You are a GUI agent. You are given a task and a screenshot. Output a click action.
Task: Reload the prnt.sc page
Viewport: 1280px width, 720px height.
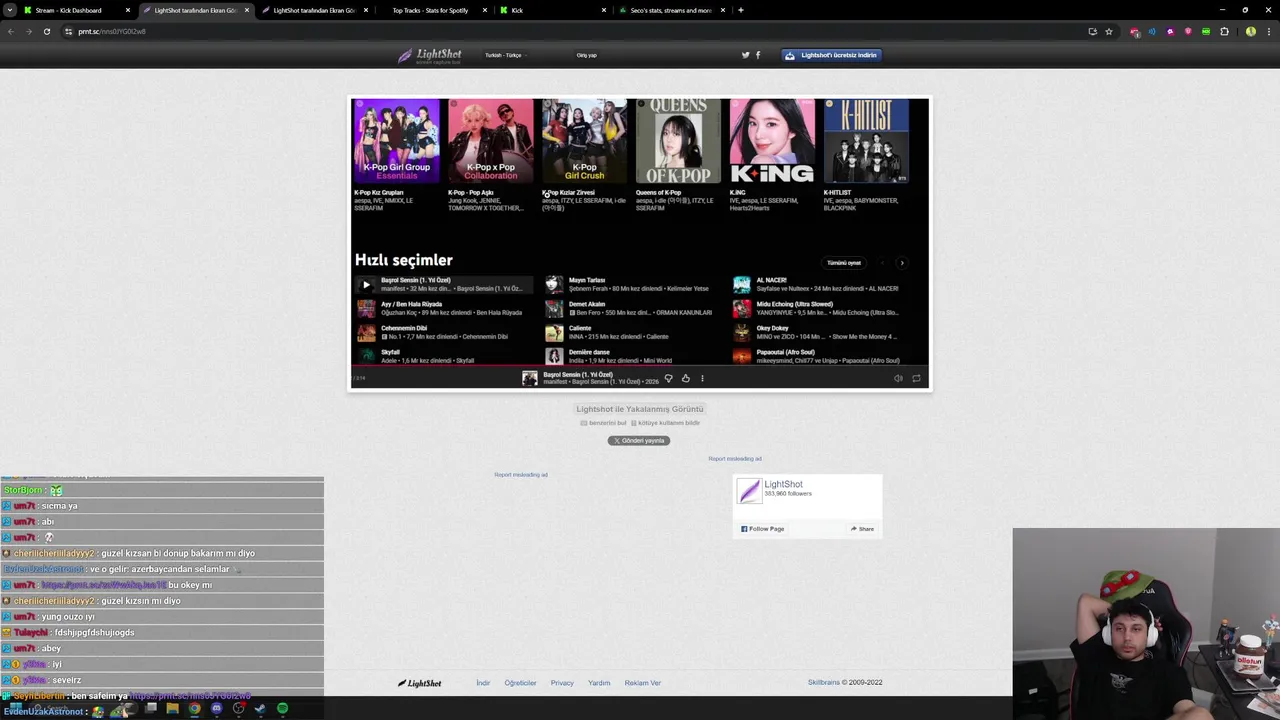46,31
